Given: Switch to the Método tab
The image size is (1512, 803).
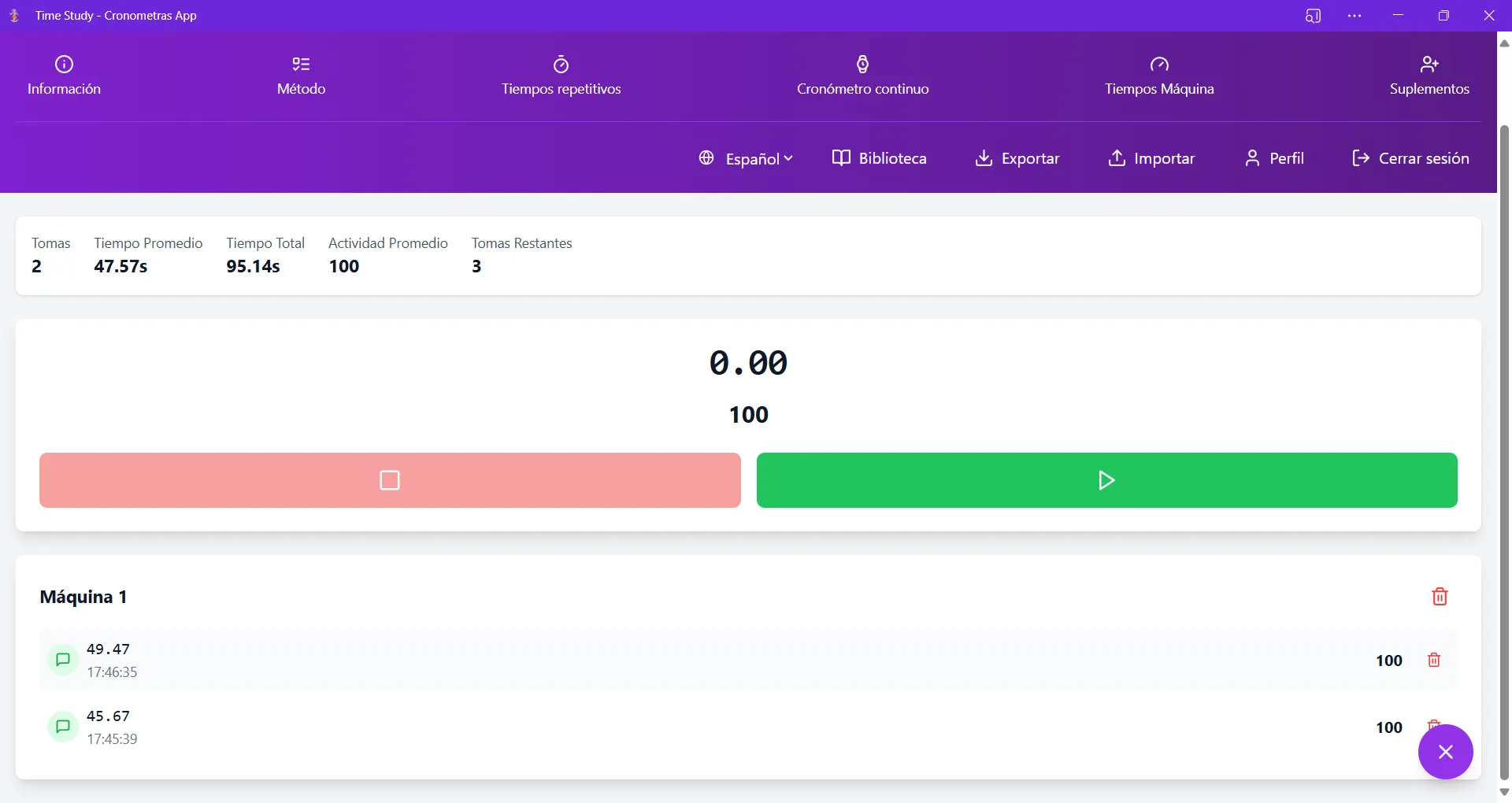Looking at the screenshot, I should coord(301,76).
